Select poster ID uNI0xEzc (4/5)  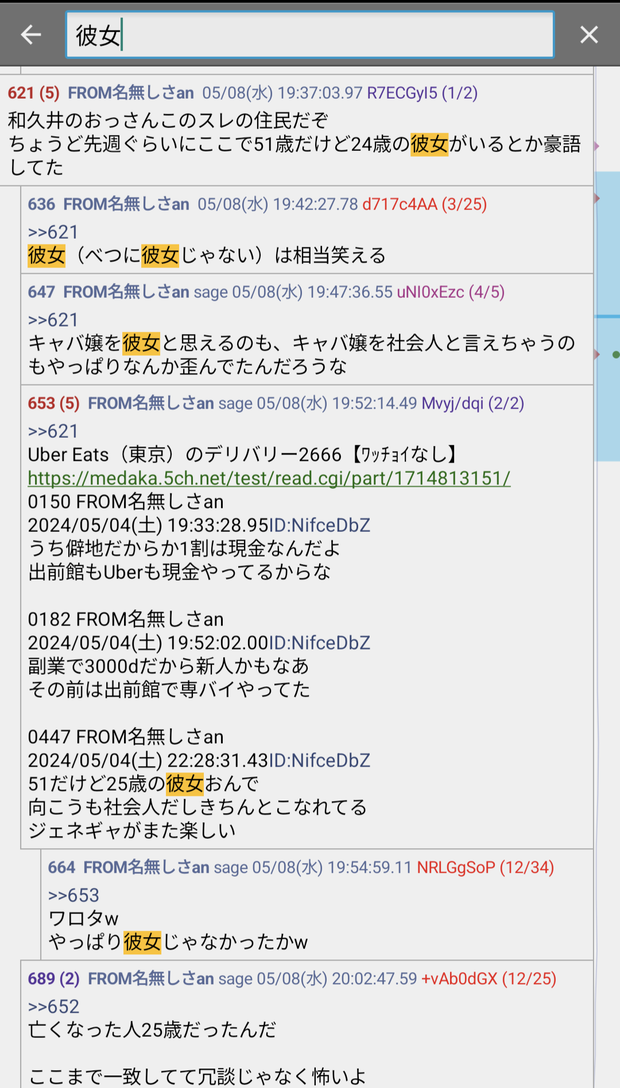click(x=450, y=292)
